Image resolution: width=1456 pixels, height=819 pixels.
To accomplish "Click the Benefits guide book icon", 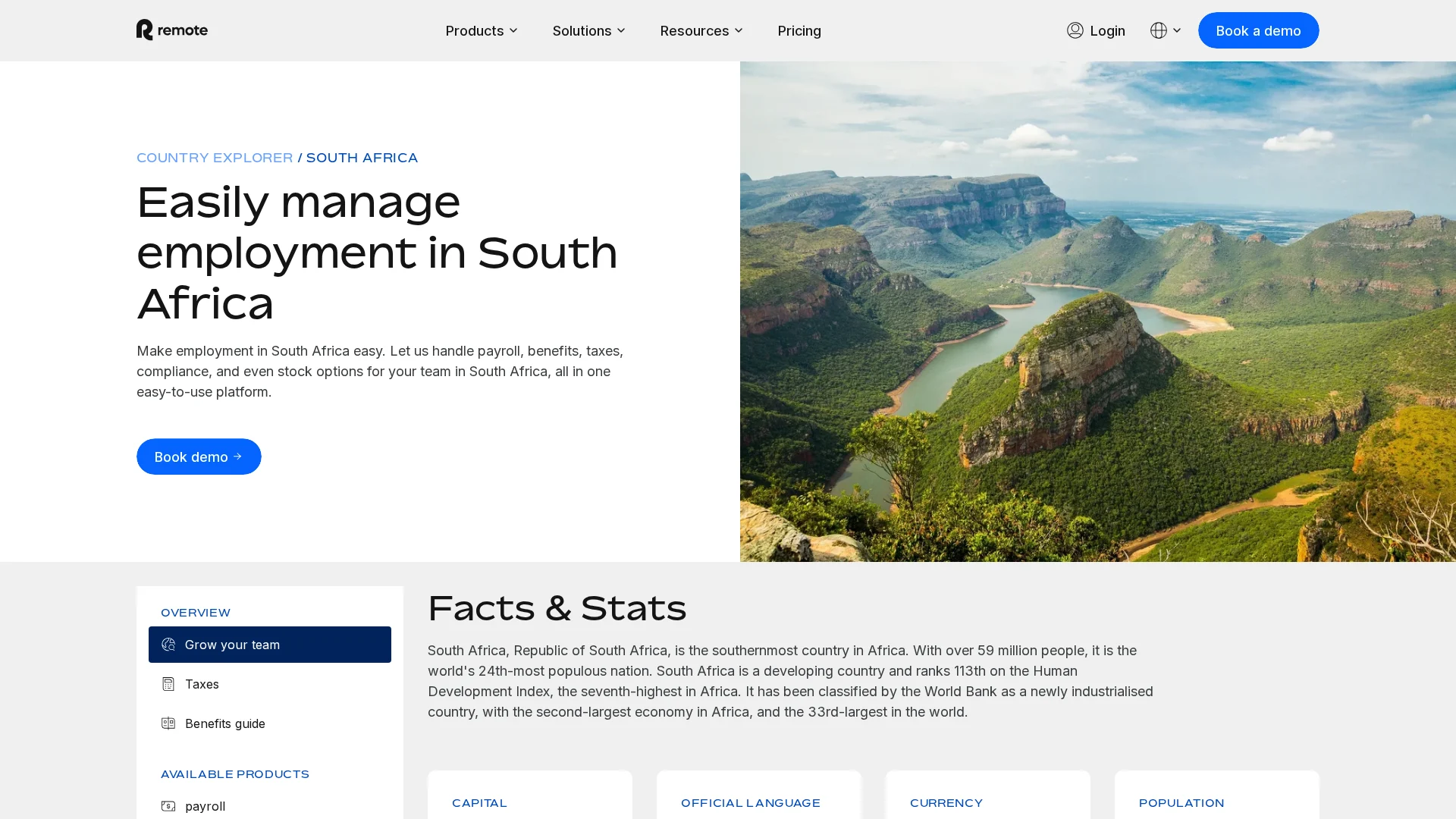I will [168, 723].
